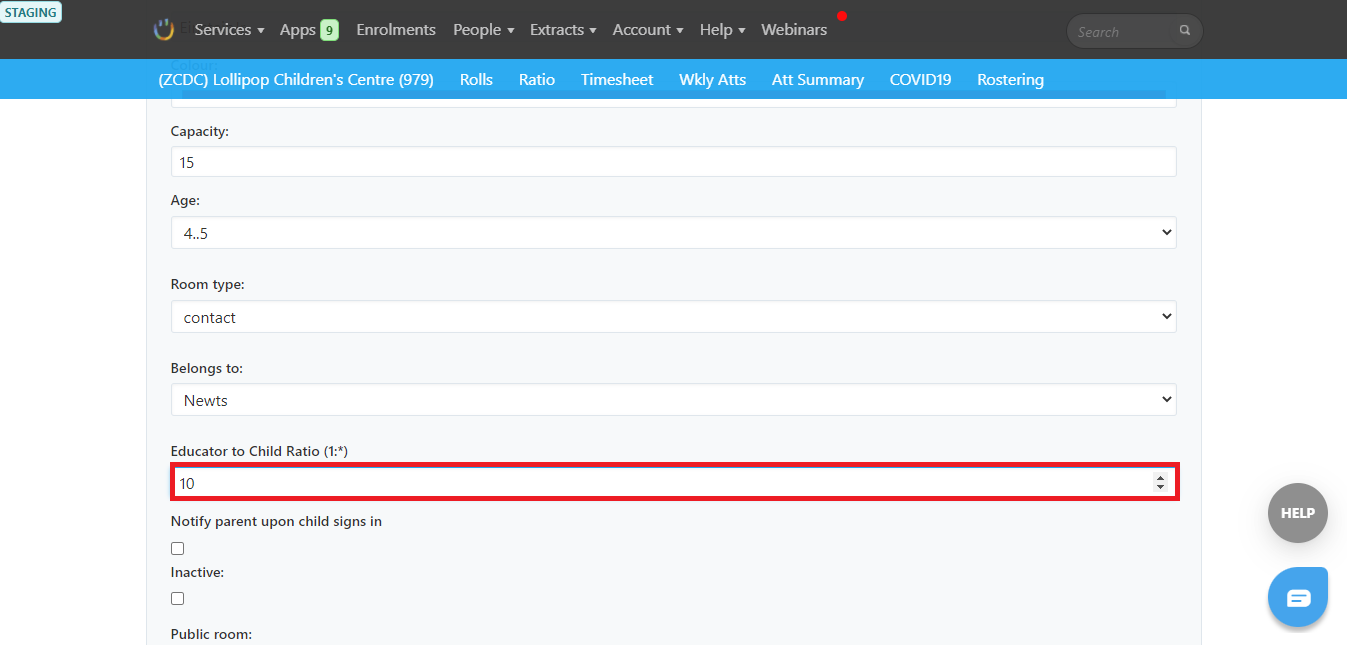The image size is (1347, 645).
Task: Open the Apps badge showing 9
Action: [x=329, y=30]
